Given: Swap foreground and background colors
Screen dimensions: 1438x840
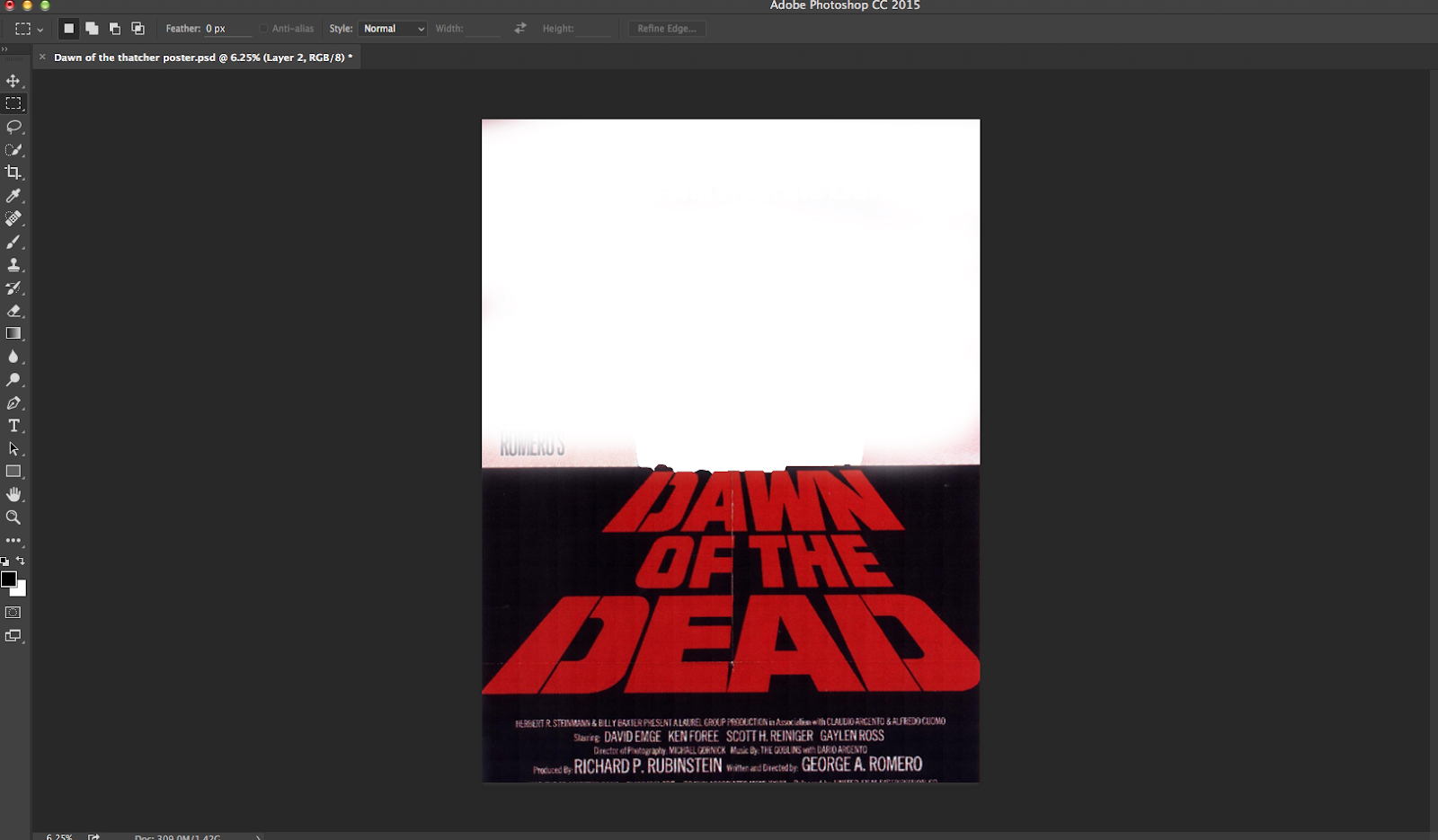Looking at the screenshot, I should coord(21,561).
